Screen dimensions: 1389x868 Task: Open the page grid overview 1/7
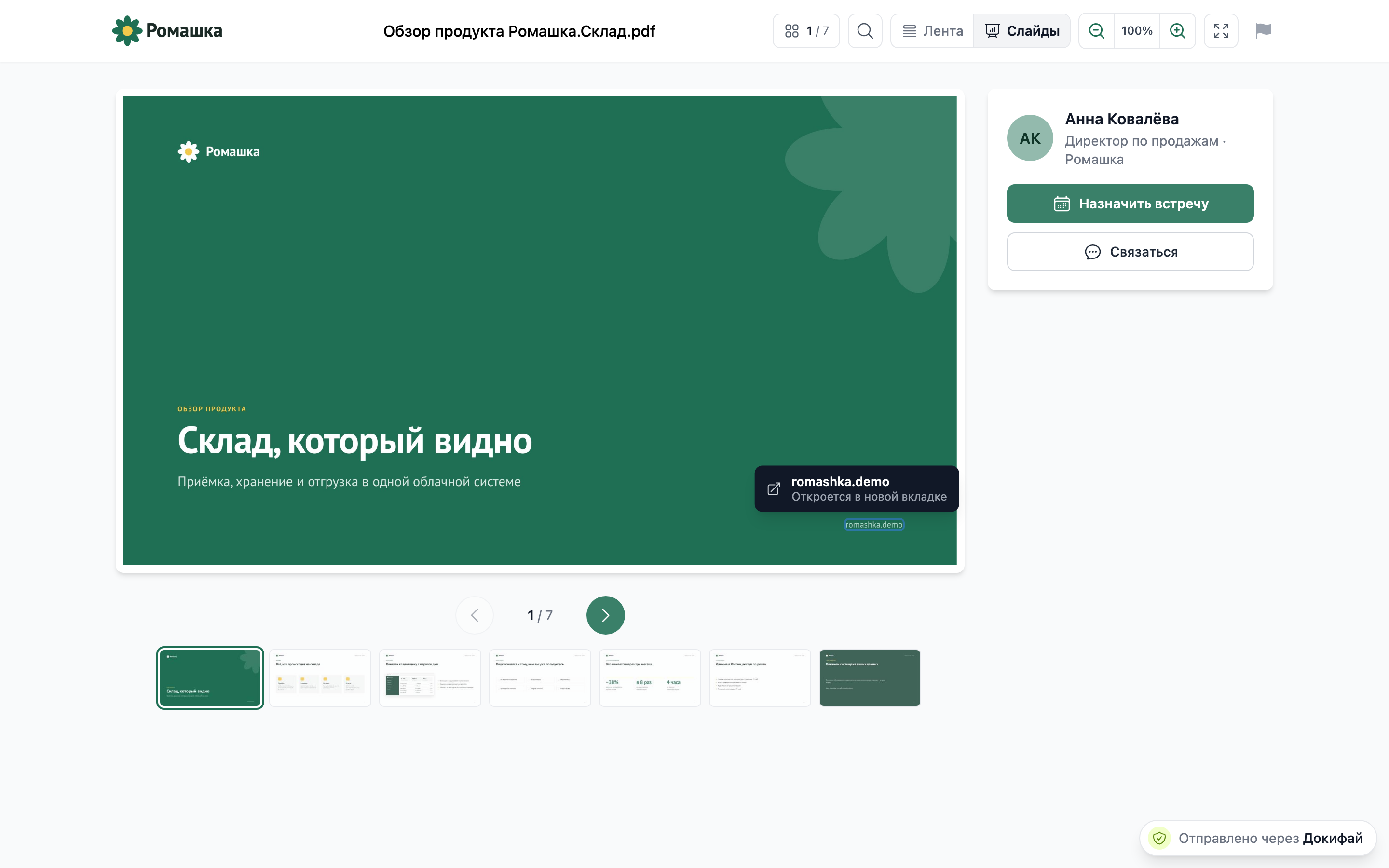(x=806, y=31)
